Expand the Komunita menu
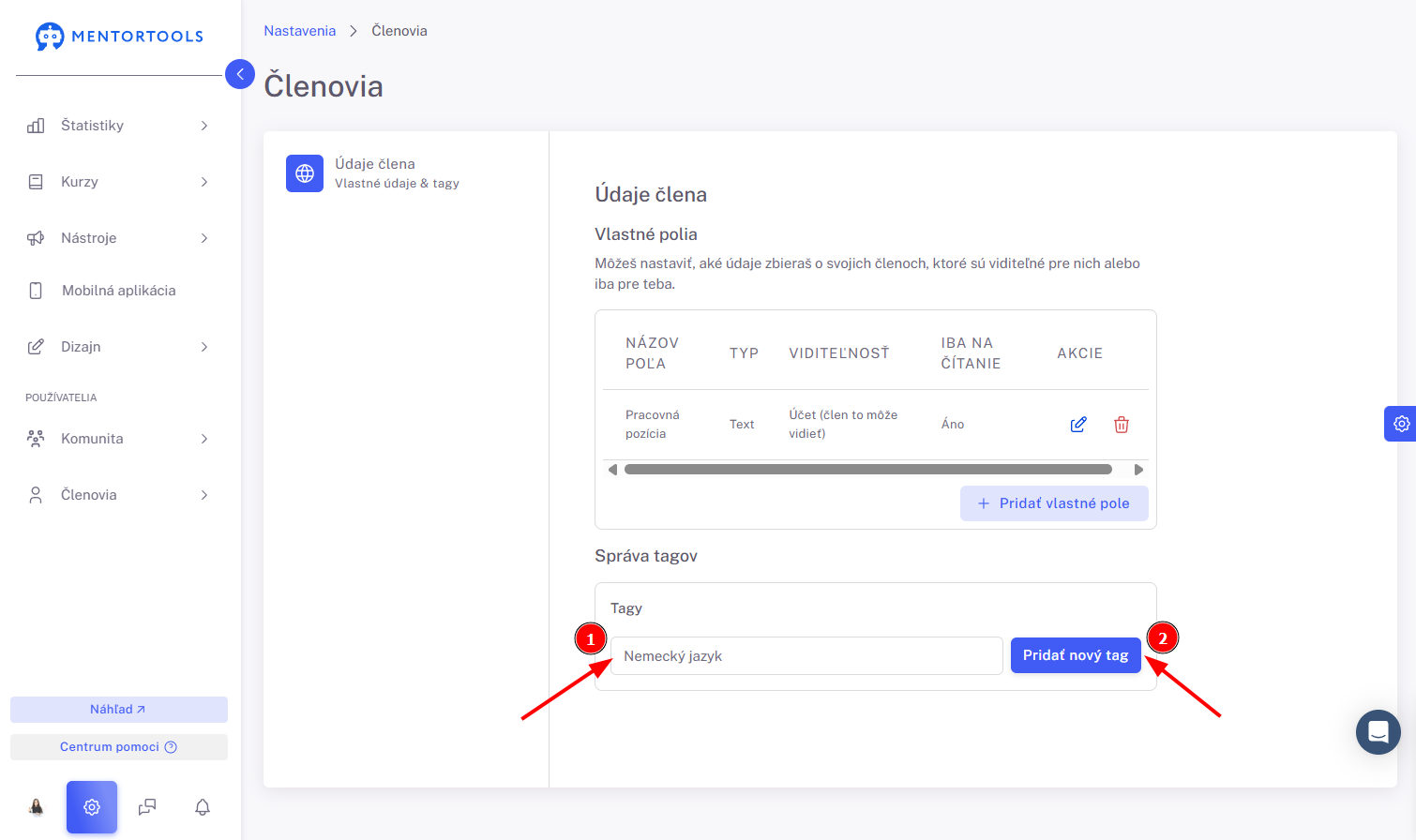Viewport: 1416px width, 840px height. click(x=119, y=439)
